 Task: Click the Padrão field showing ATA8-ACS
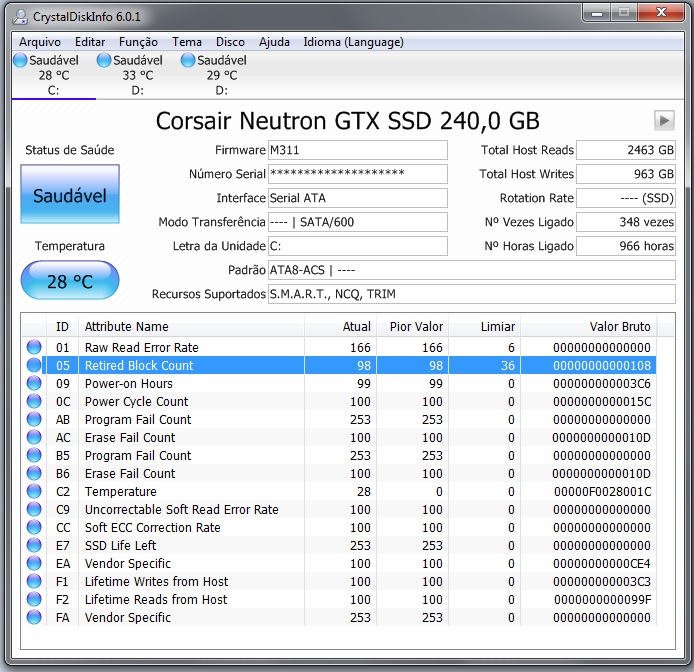click(x=472, y=270)
